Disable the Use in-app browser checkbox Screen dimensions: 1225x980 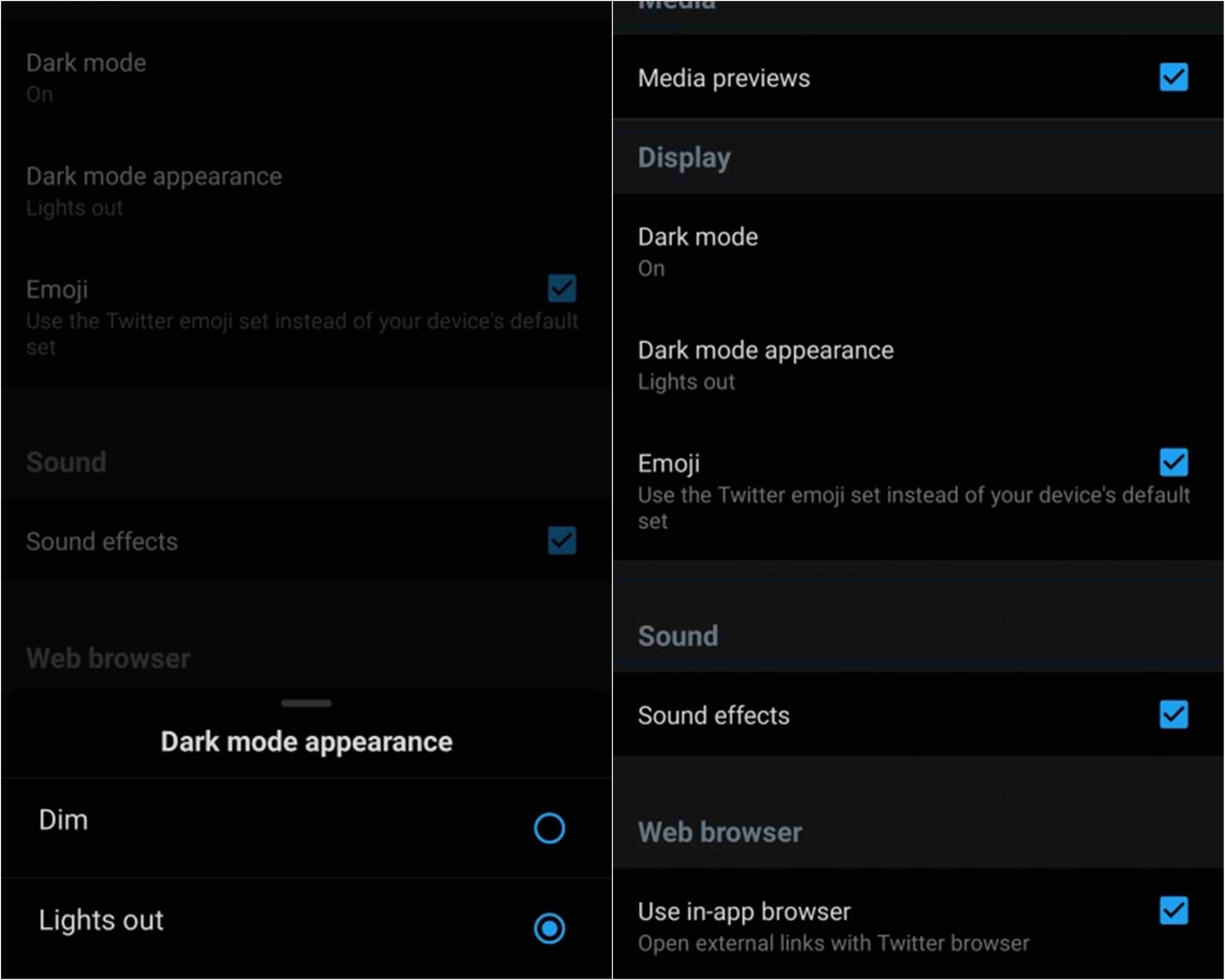[1173, 911]
